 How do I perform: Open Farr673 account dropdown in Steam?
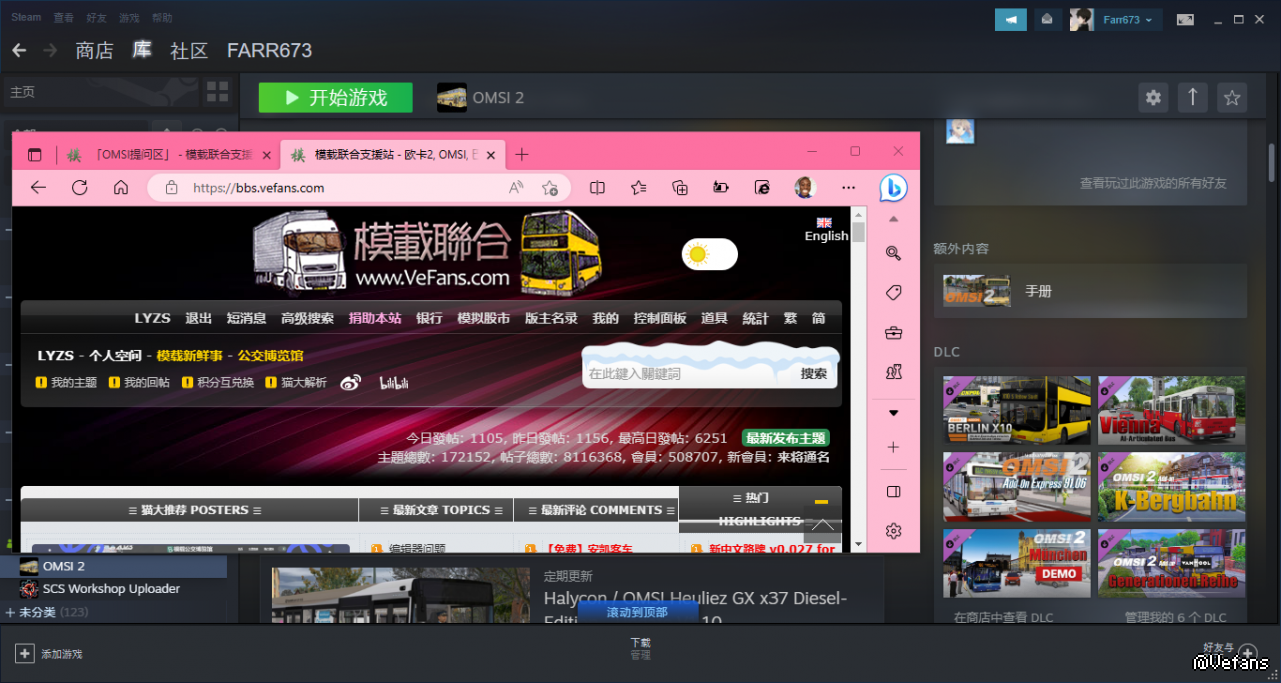tap(1127, 19)
